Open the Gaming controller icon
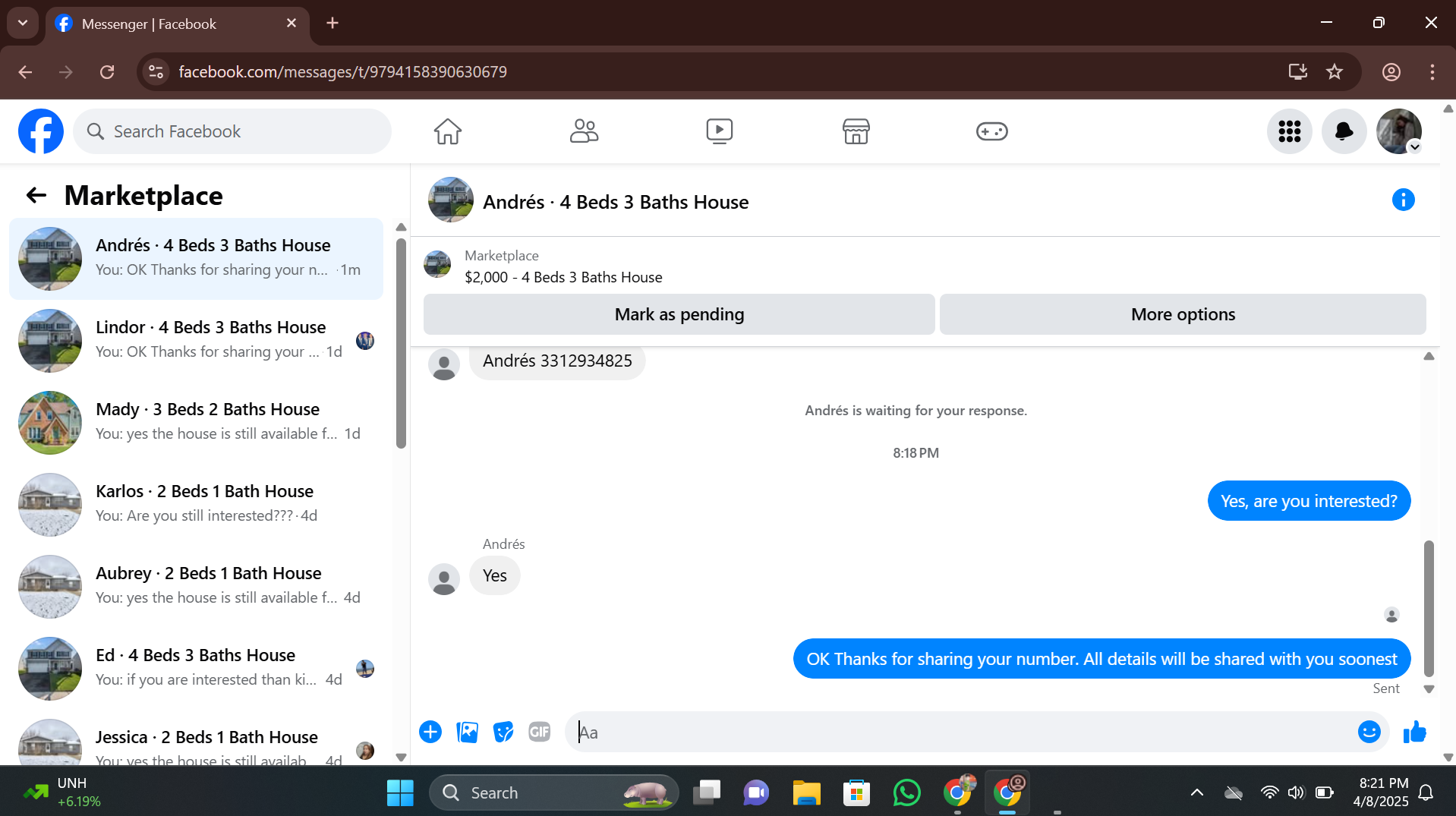This screenshot has height=816, width=1456. (x=991, y=131)
